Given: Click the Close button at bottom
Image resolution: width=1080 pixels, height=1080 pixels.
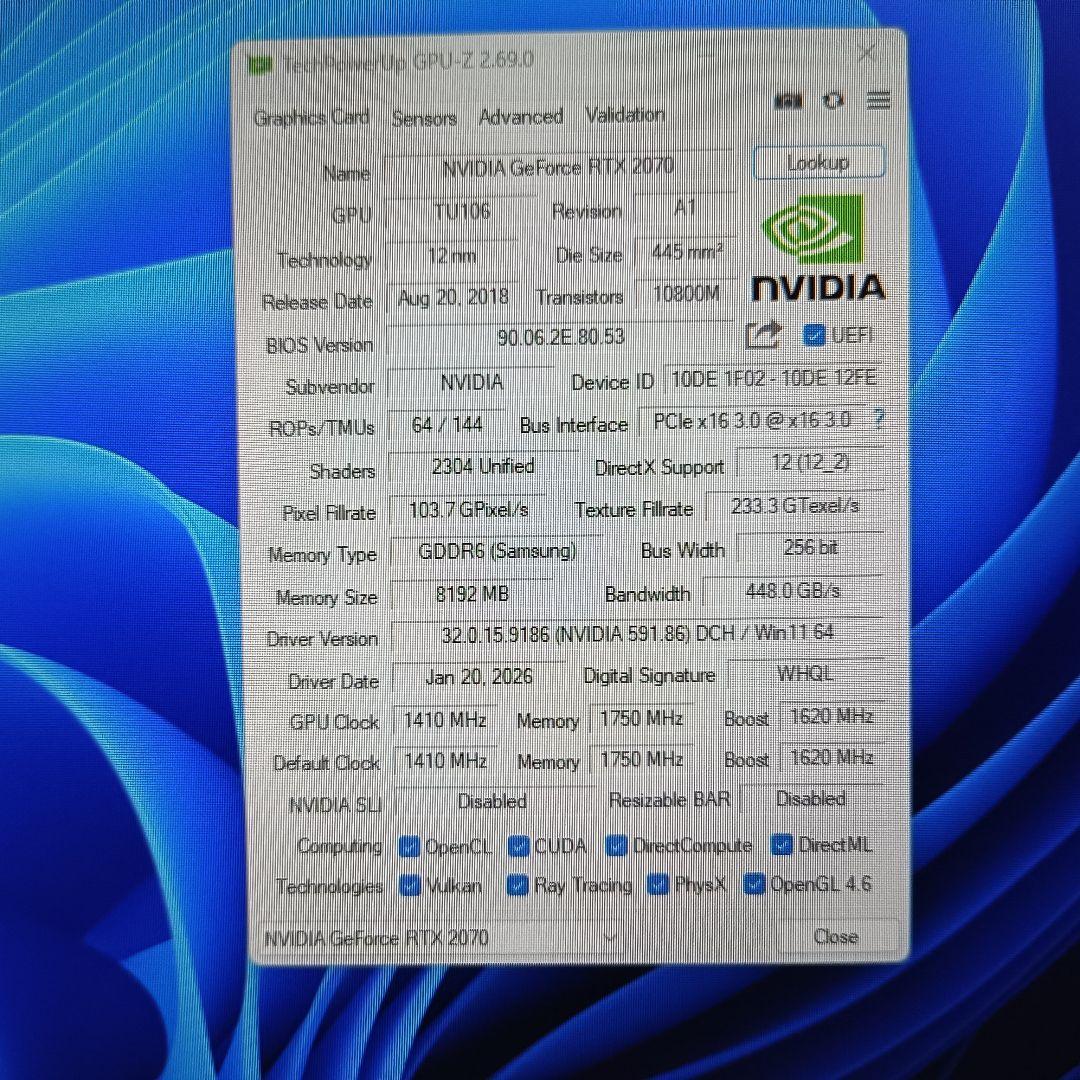Looking at the screenshot, I should (x=836, y=937).
